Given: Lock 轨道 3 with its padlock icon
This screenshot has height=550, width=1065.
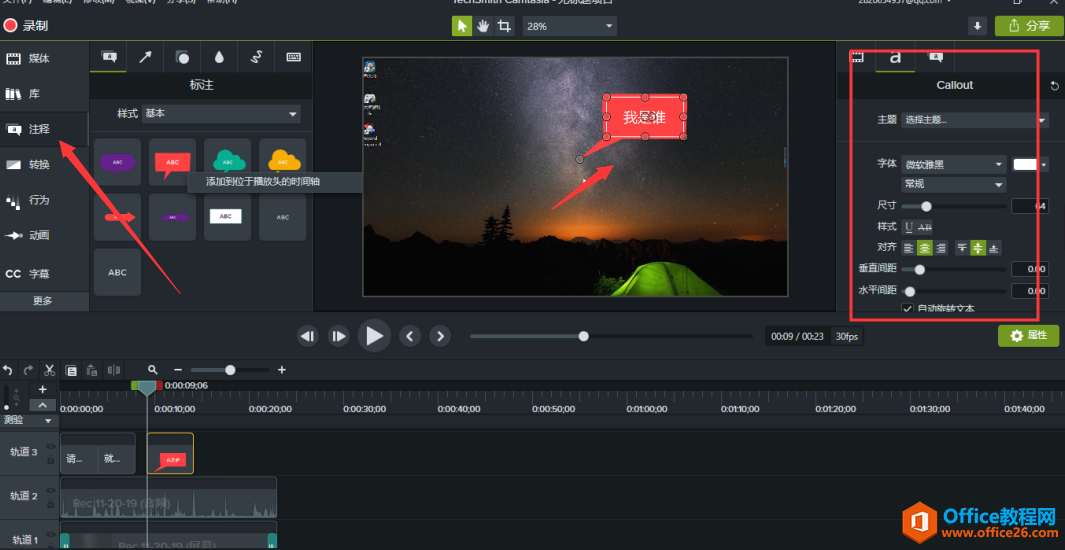Looking at the screenshot, I should [x=50, y=460].
